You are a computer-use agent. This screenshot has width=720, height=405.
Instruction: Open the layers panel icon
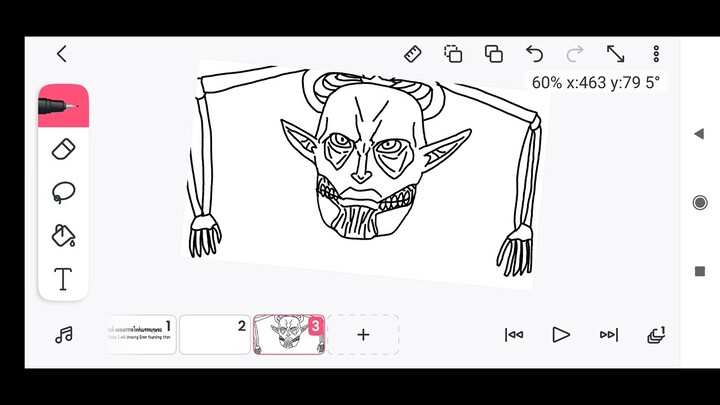coord(656,335)
